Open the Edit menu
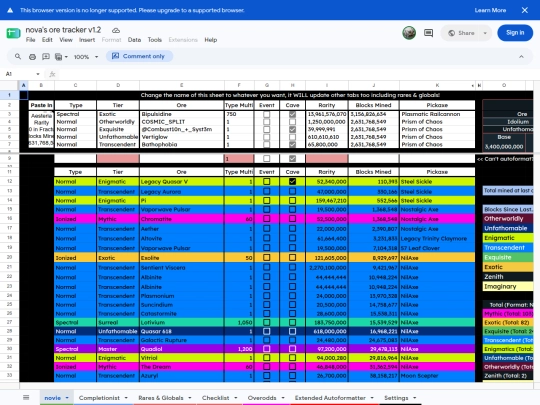The width and height of the screenshot is (540, 405). [x=47, y=40]
